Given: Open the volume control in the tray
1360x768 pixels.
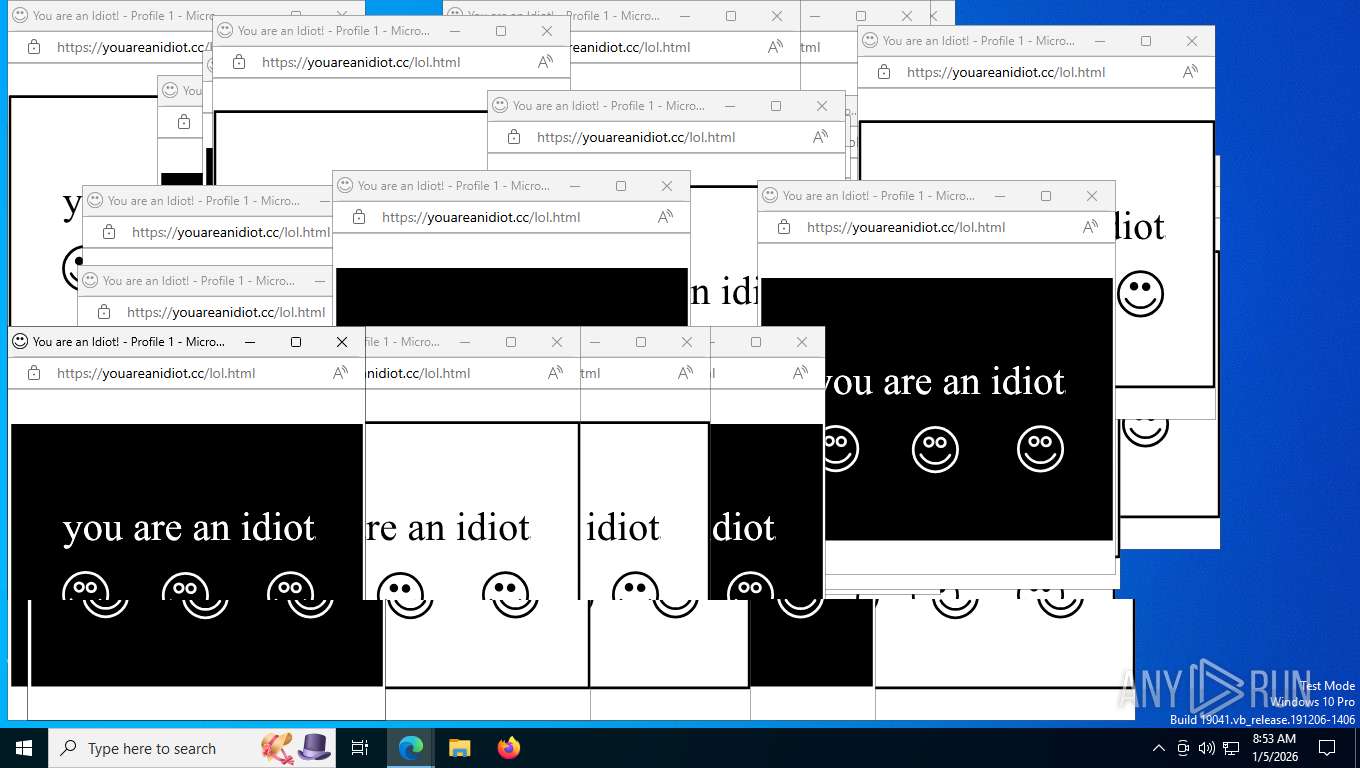Looking at the screenshot, I should point(1206,748).
